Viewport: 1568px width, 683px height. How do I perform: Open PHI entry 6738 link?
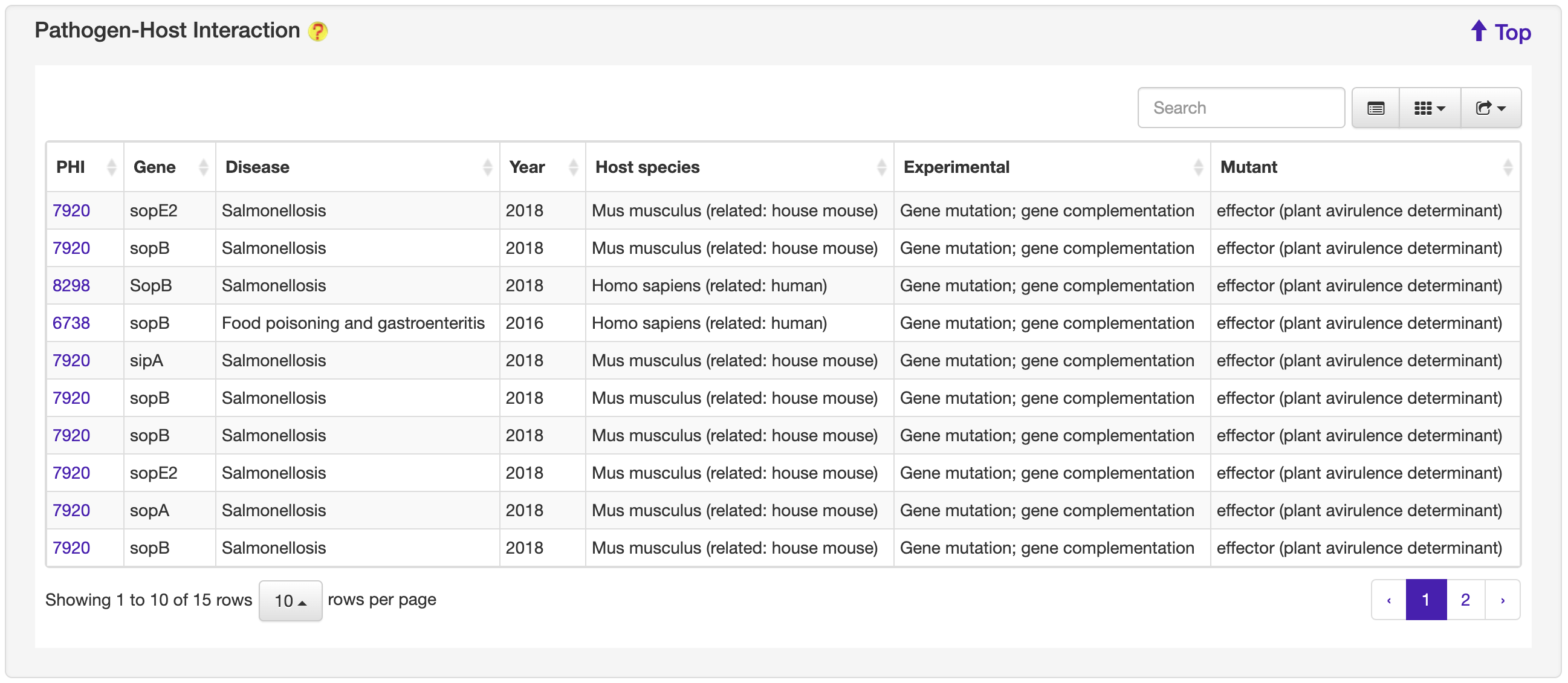point(71,323)
